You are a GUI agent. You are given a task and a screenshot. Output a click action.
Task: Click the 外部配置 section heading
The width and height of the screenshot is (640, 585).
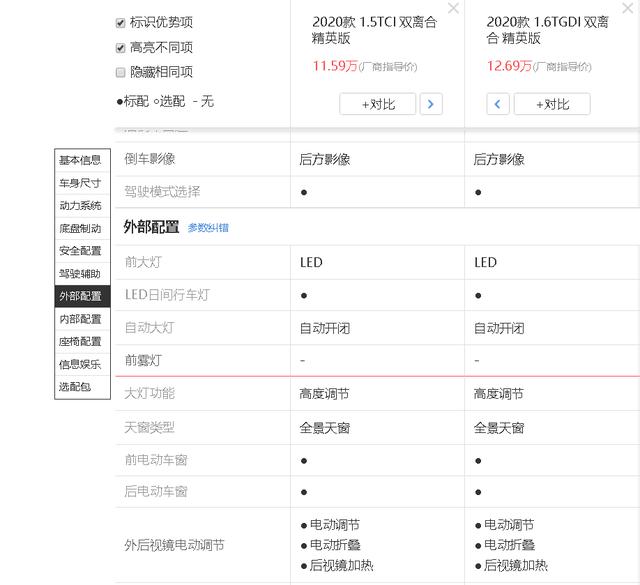(x=151, y=227)
